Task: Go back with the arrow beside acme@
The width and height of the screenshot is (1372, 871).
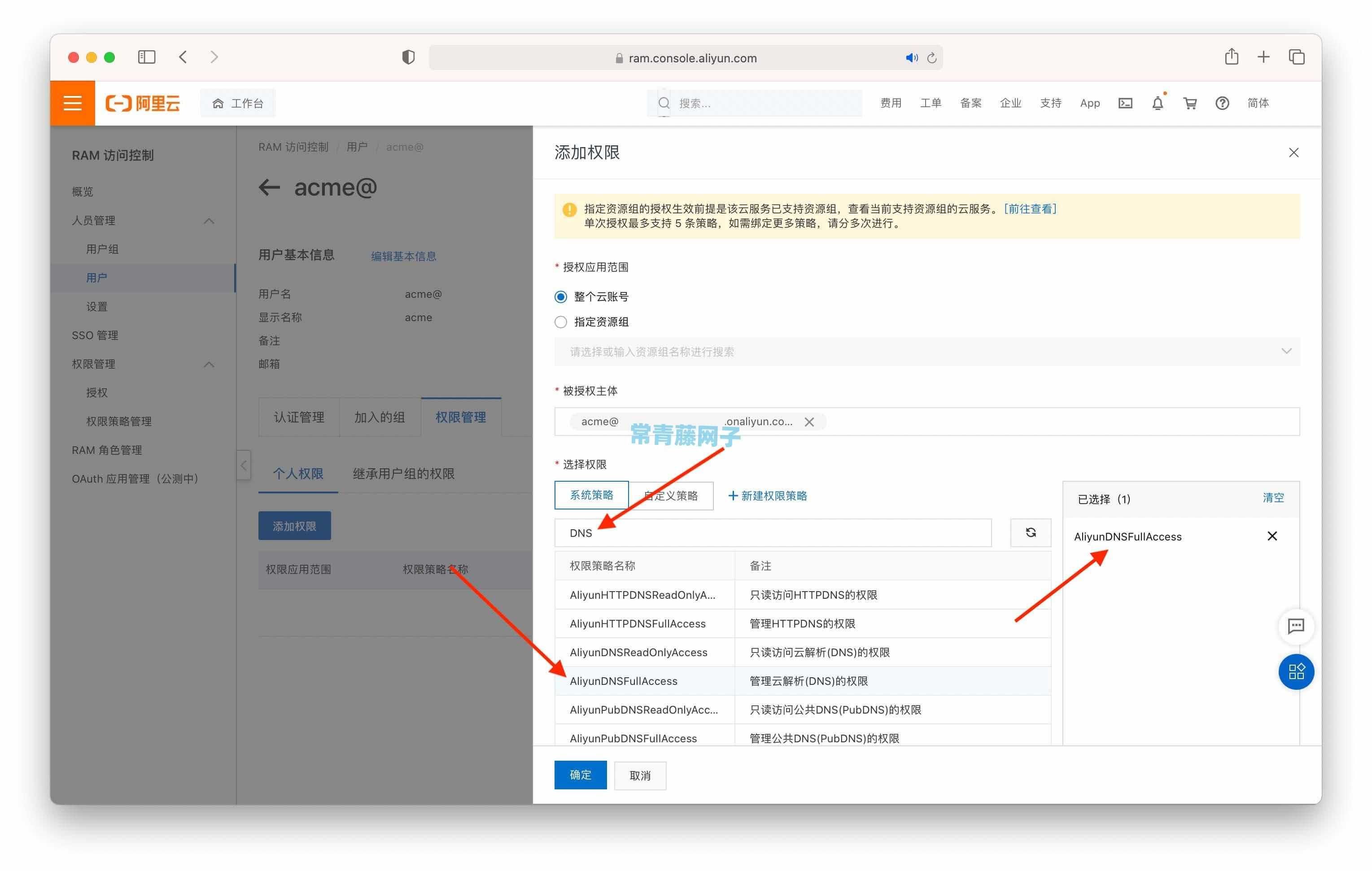Action: [x=270, y=187]
